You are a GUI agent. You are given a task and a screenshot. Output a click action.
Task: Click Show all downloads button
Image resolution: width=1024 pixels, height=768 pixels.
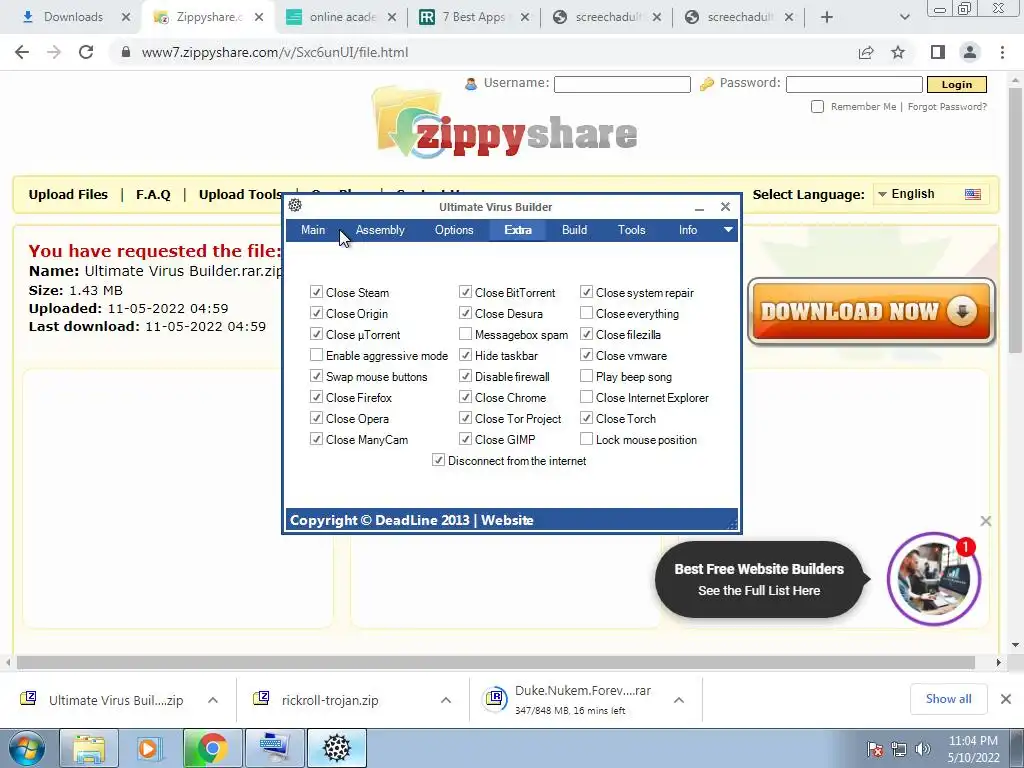click(x=948, y=699)
